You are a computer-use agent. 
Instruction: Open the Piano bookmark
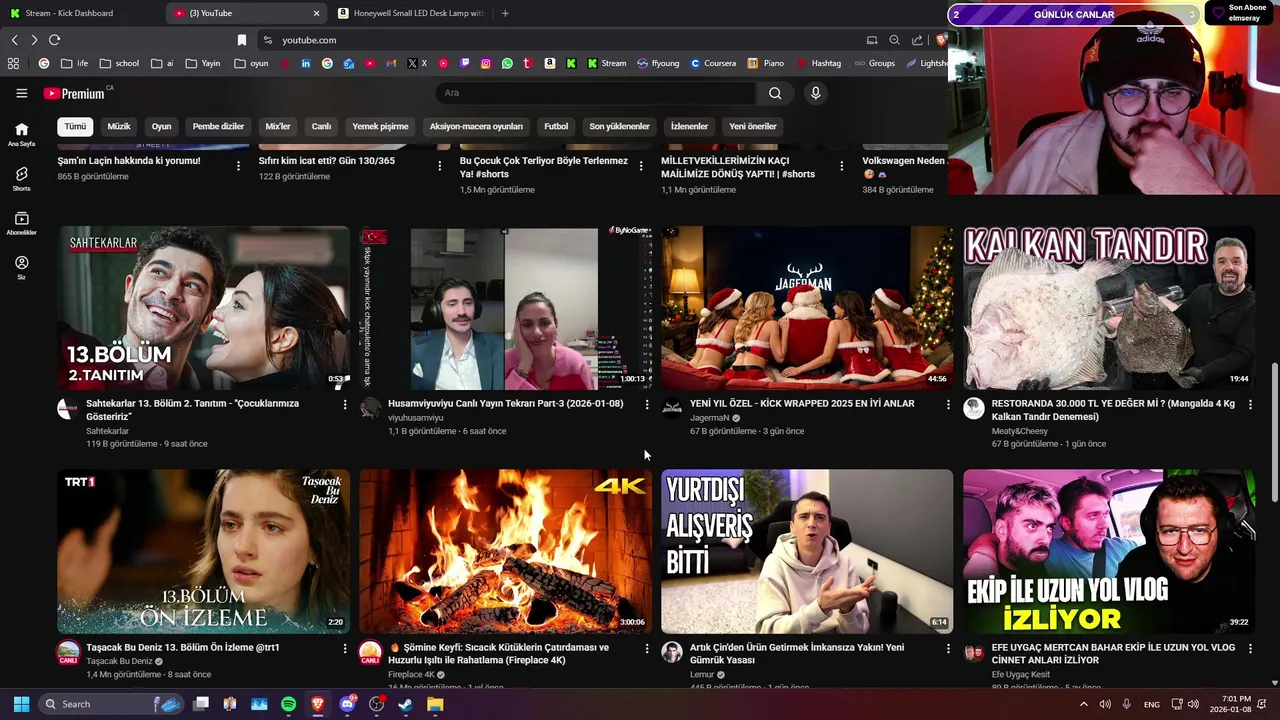766,63
